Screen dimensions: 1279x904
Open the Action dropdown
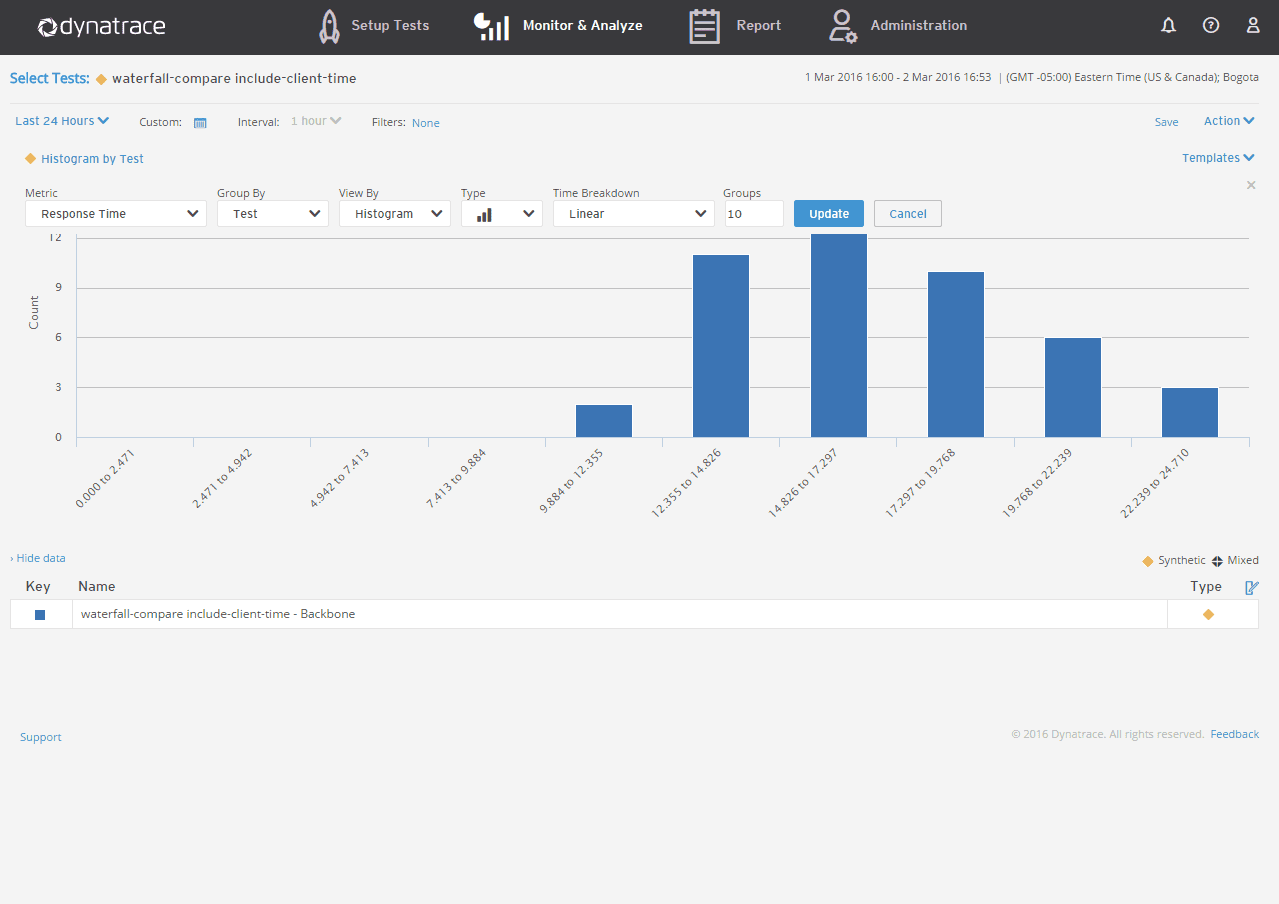pyautogui.click(x=1229, y=121)
